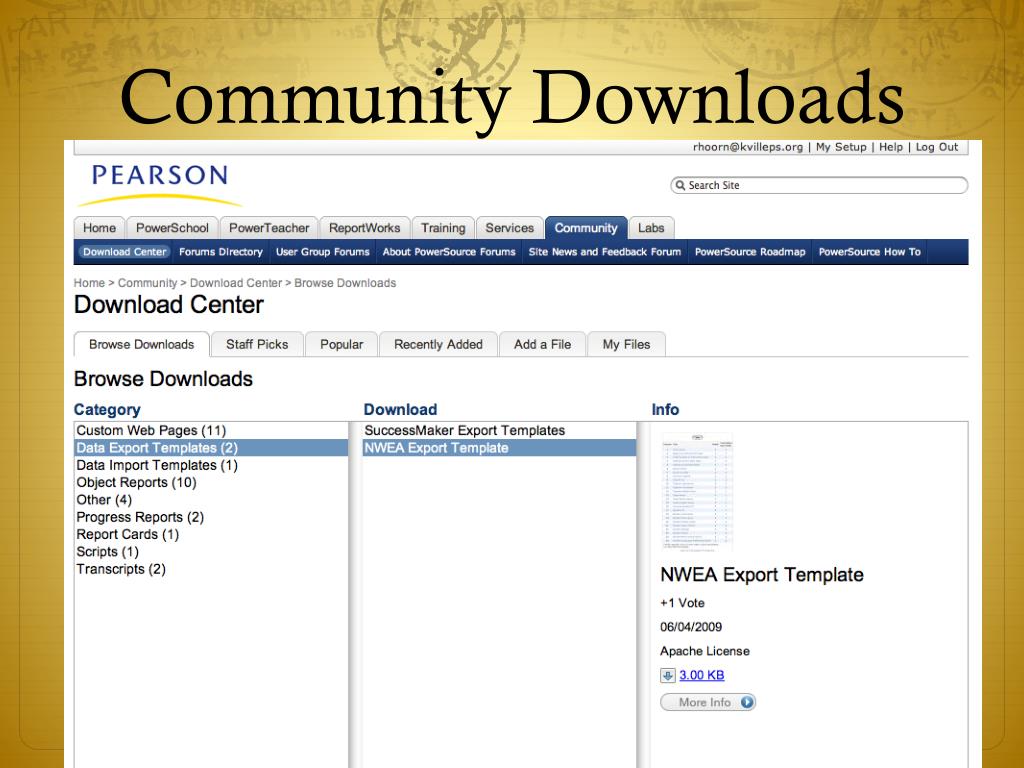Select NWEA Export Template in Download list
This screenshot has width=1024, height=768.
click(499, 448)
